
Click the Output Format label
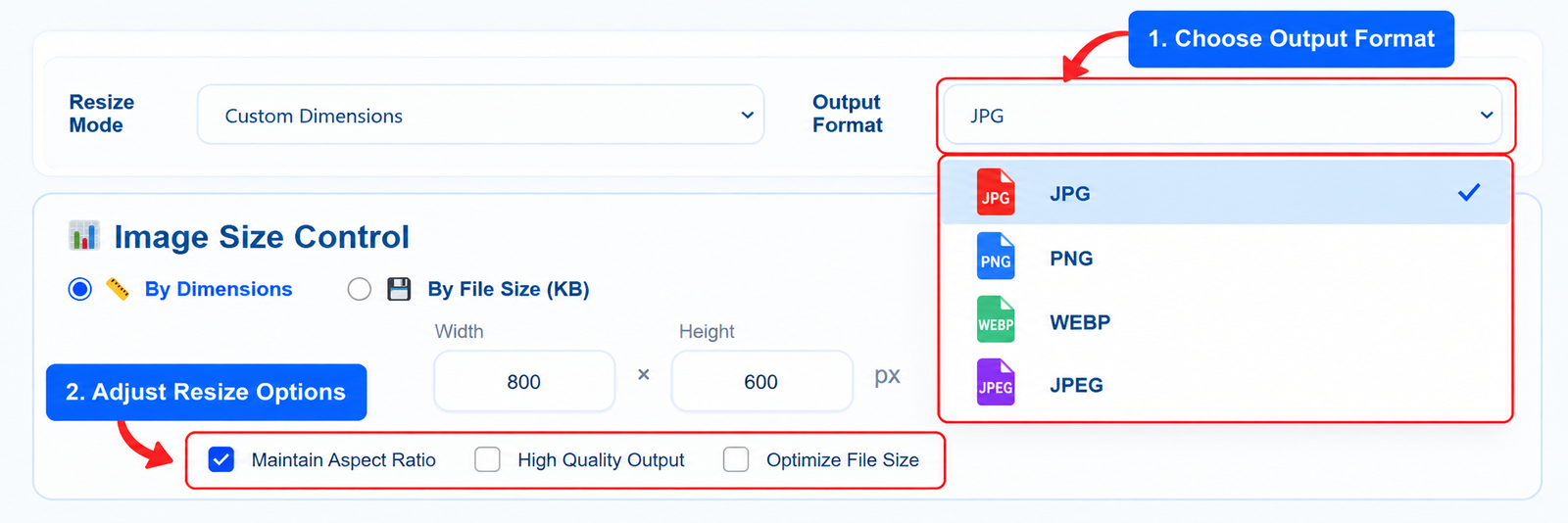click(848, 114)
